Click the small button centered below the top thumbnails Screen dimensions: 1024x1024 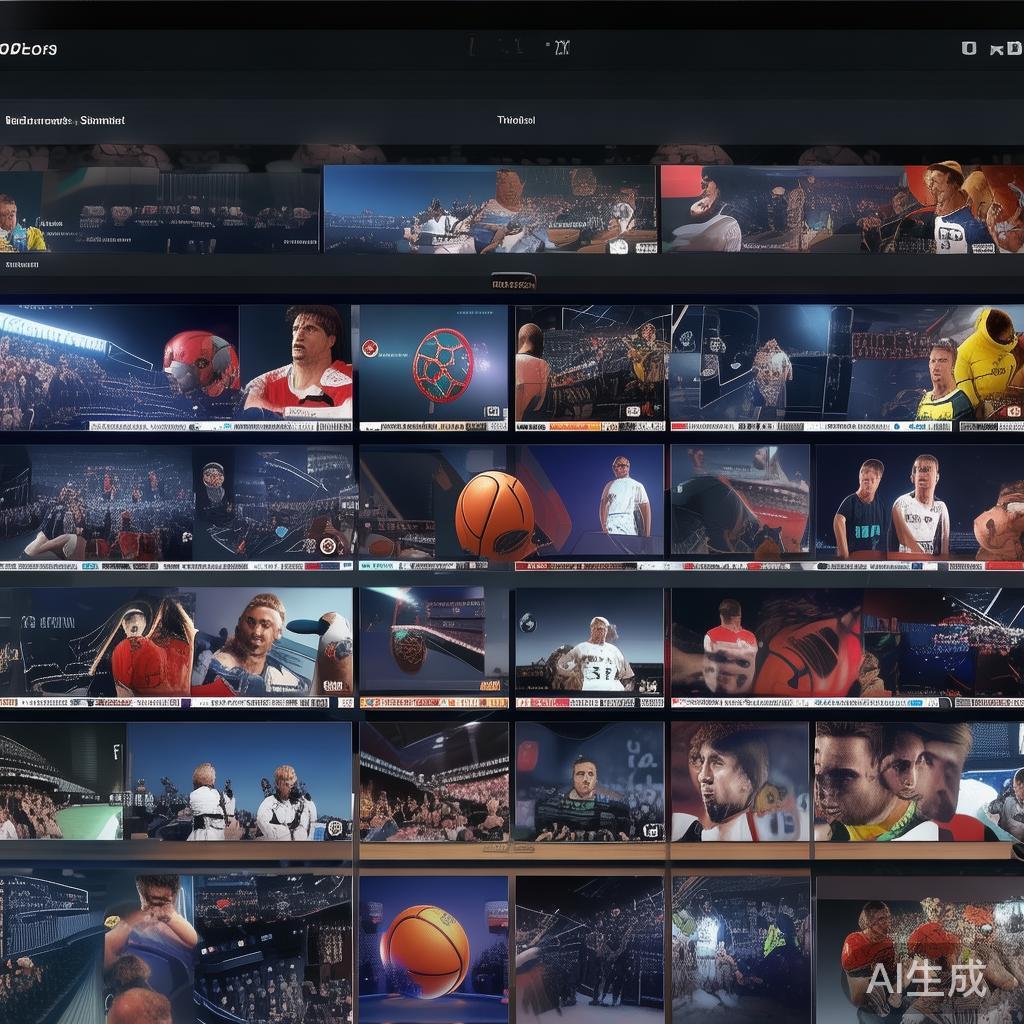point(513,283)
